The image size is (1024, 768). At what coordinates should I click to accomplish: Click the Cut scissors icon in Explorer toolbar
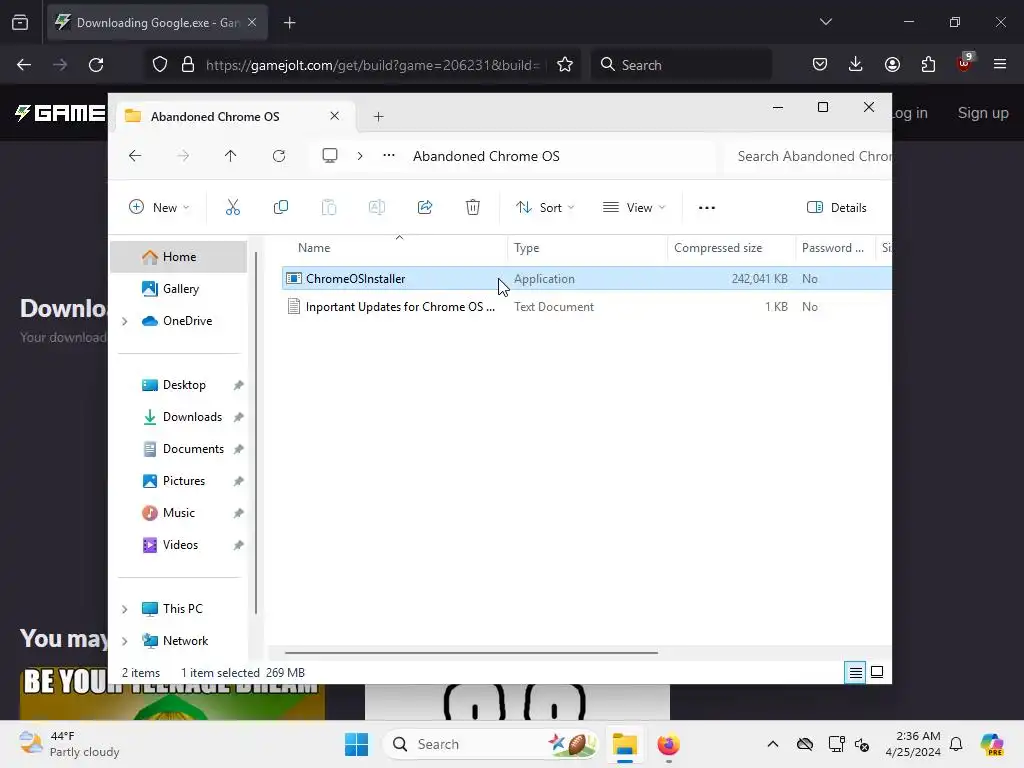pyautogui.click(x=232, y=208)
